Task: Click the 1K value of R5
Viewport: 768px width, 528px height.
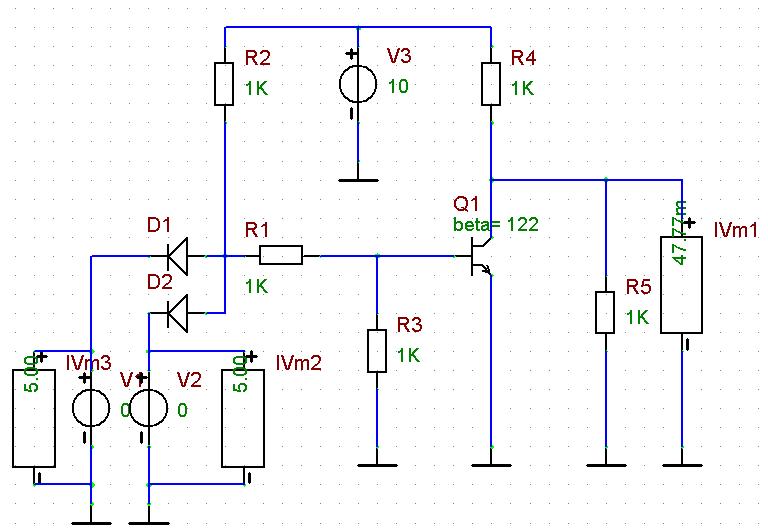Action: click(638, 317)
